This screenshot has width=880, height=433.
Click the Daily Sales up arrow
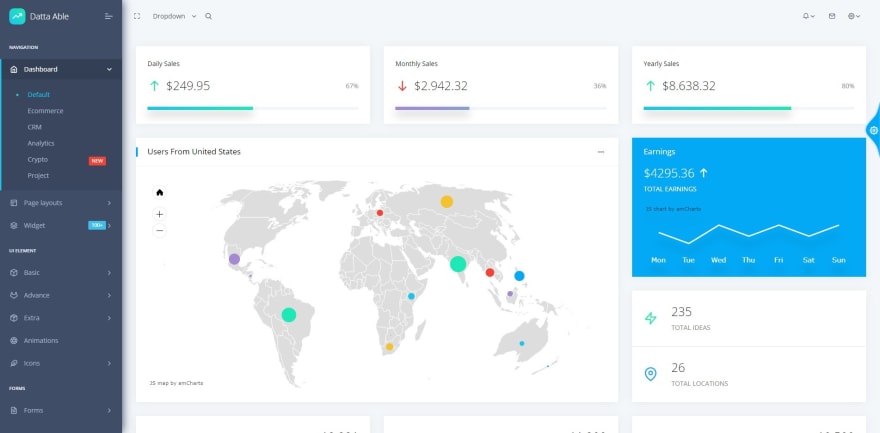[154, 86]
